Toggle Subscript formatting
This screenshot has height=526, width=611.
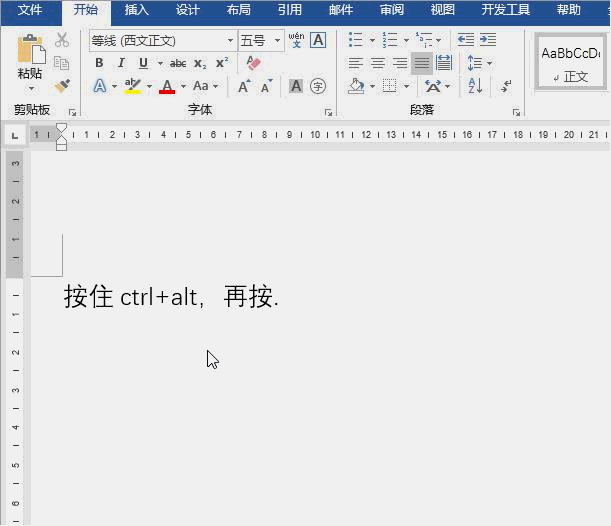pyautogui.click(x=200, y=64)
